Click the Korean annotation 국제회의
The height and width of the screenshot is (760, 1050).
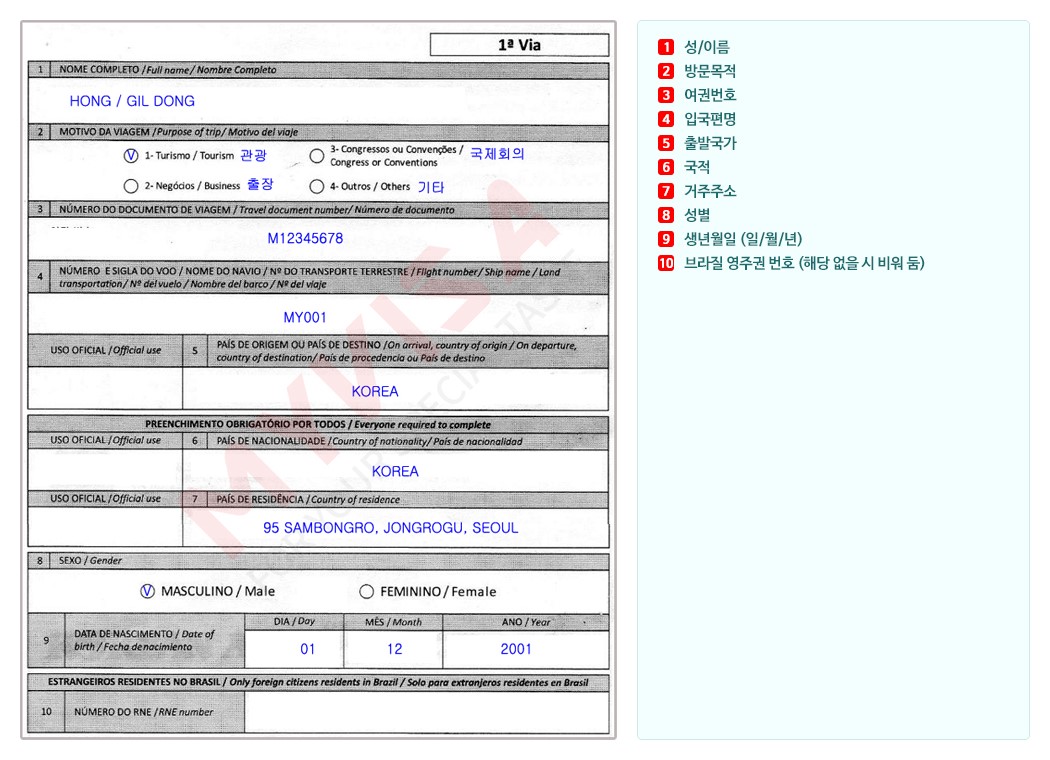click(x=497, y=153)
